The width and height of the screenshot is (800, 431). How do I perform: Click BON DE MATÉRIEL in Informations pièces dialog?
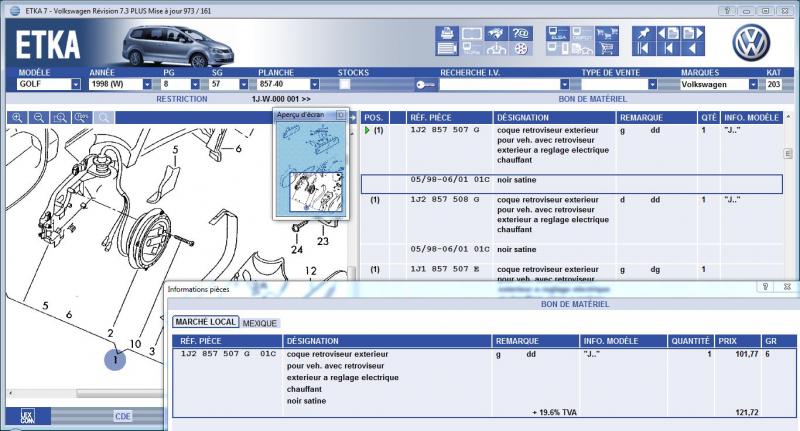coord(575,304)
